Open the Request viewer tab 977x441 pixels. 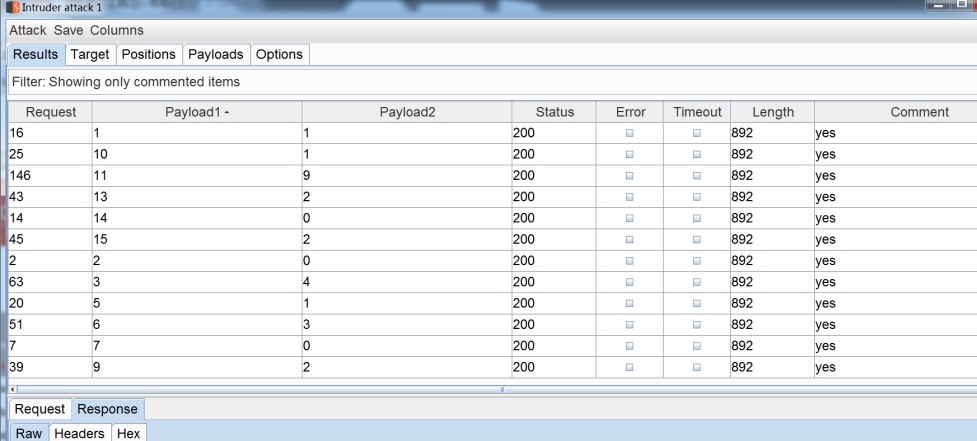(x=40, y=409)
